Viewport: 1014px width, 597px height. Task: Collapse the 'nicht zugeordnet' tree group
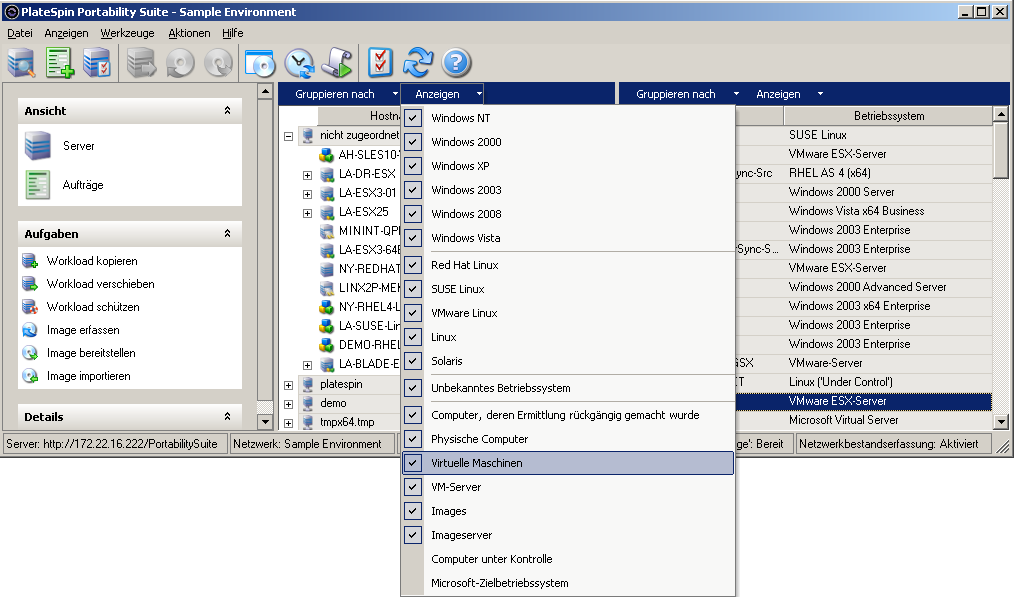pos(289,135)
